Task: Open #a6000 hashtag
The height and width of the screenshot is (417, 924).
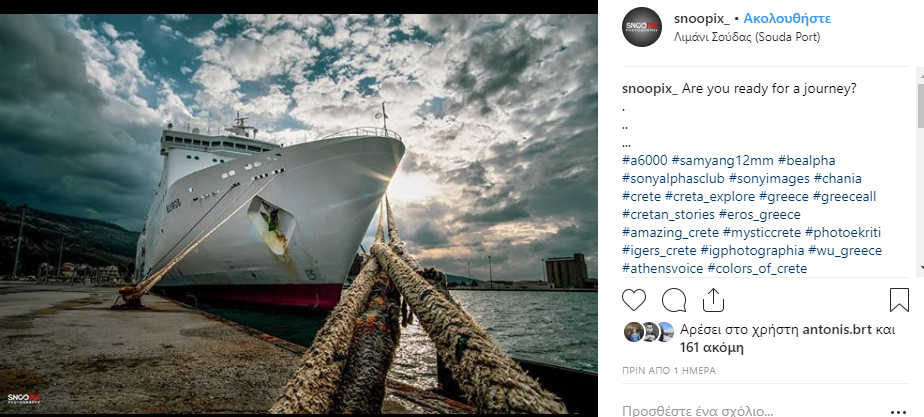Action: coord(645,160)
